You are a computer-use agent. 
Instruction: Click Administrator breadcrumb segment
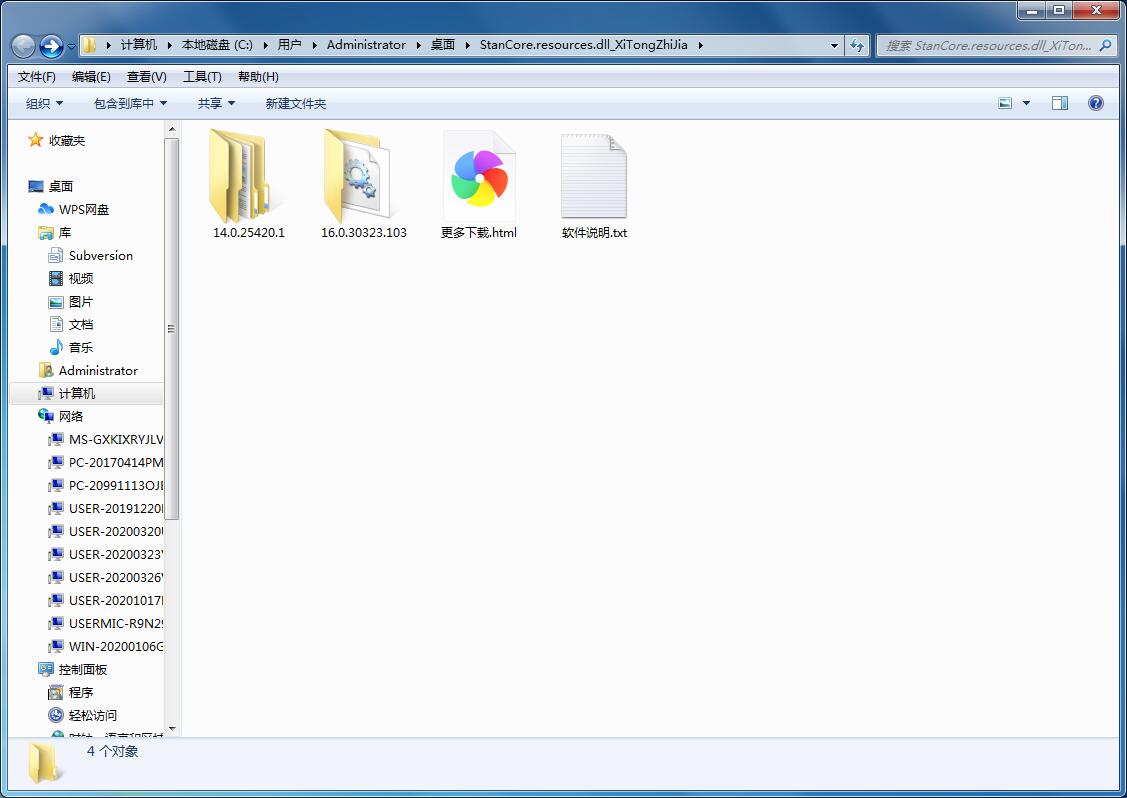366,45
